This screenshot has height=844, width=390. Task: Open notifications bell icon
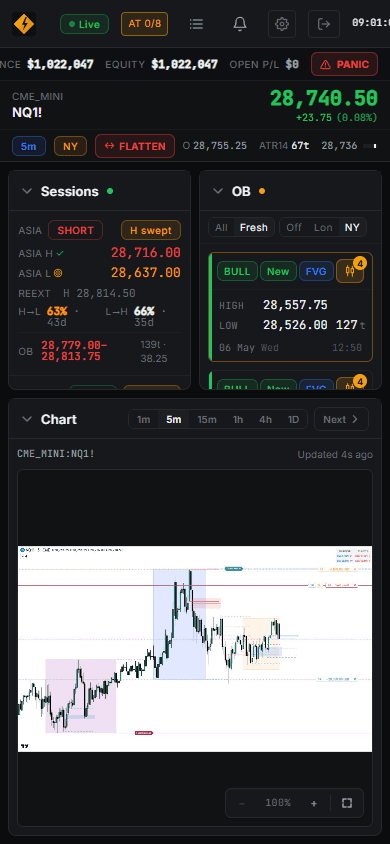point(240,24)
